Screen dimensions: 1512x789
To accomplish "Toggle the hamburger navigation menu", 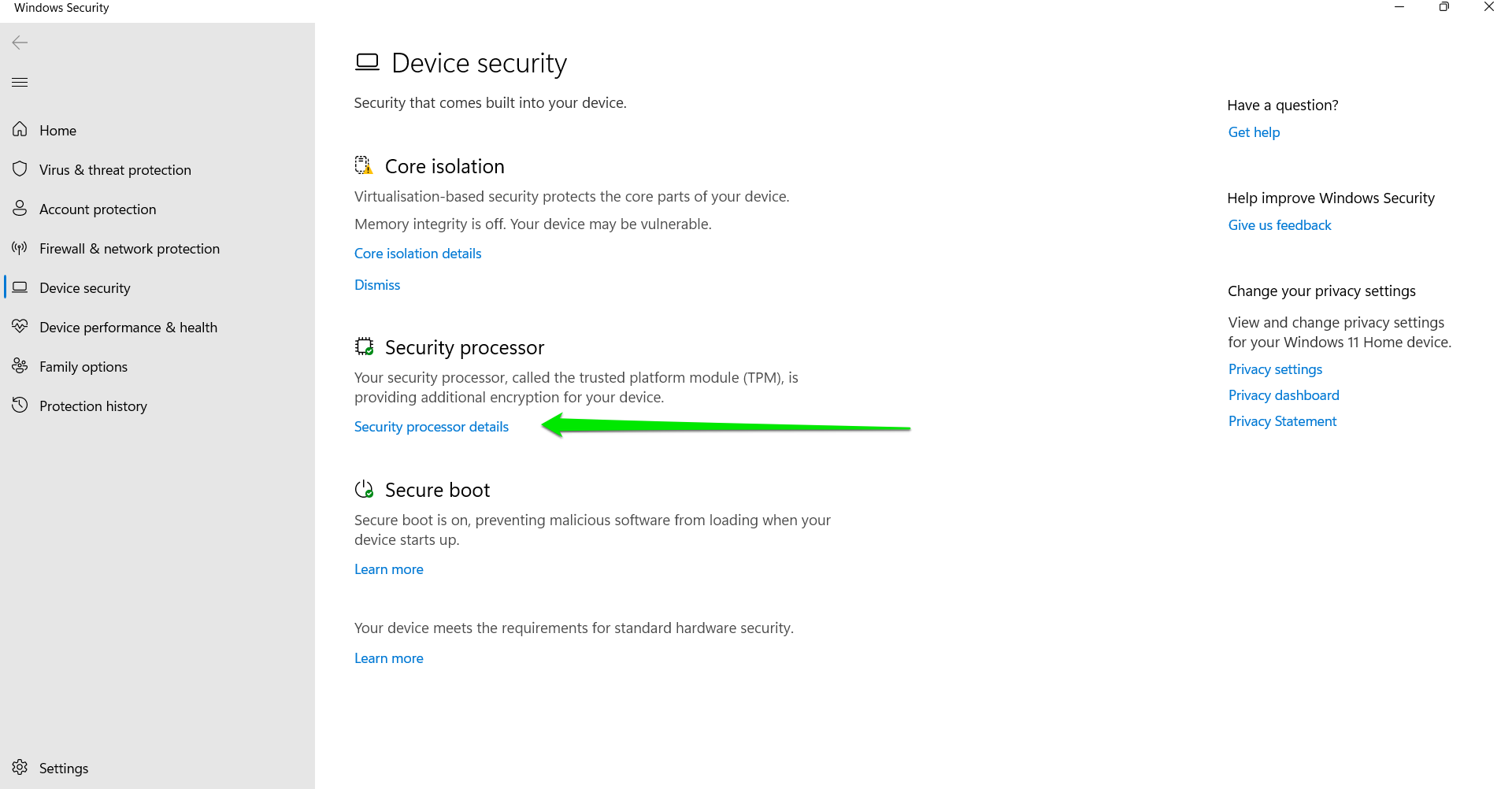I will pyautogui.click(x=20, y=82).
